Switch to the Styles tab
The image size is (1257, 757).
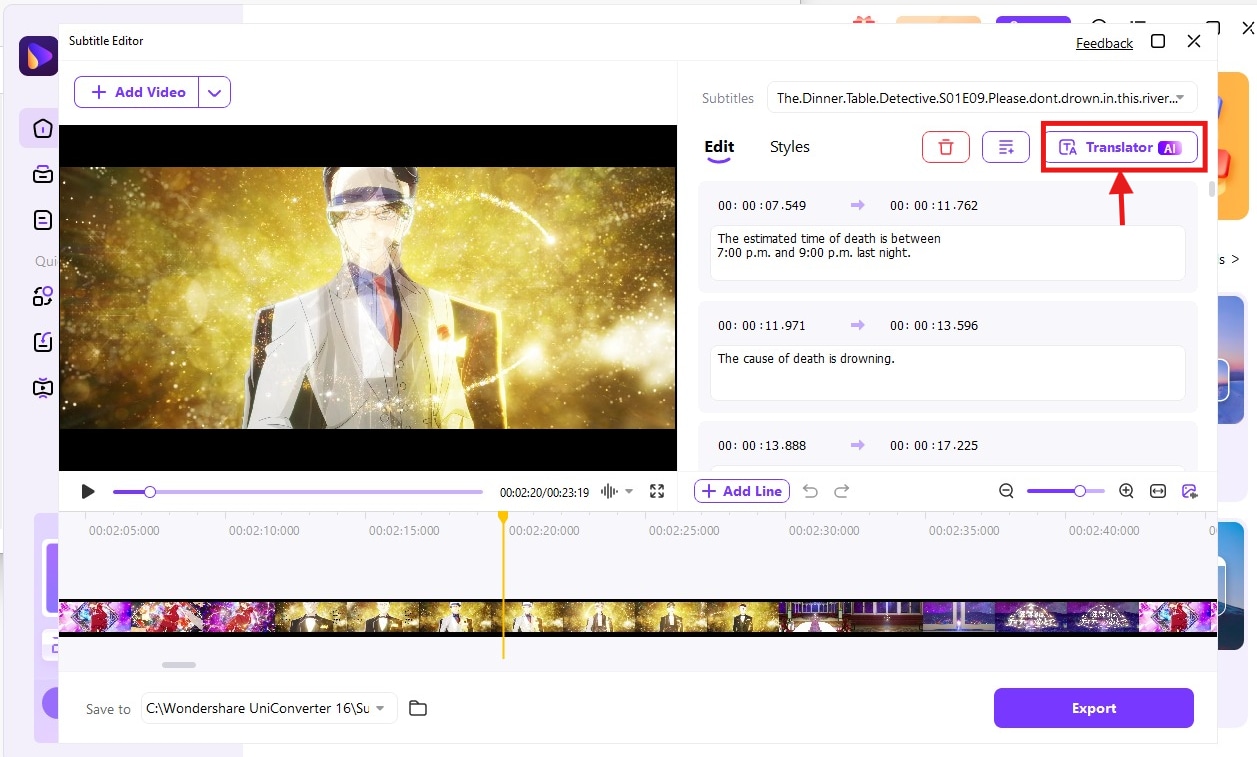[x=789, y=147]
